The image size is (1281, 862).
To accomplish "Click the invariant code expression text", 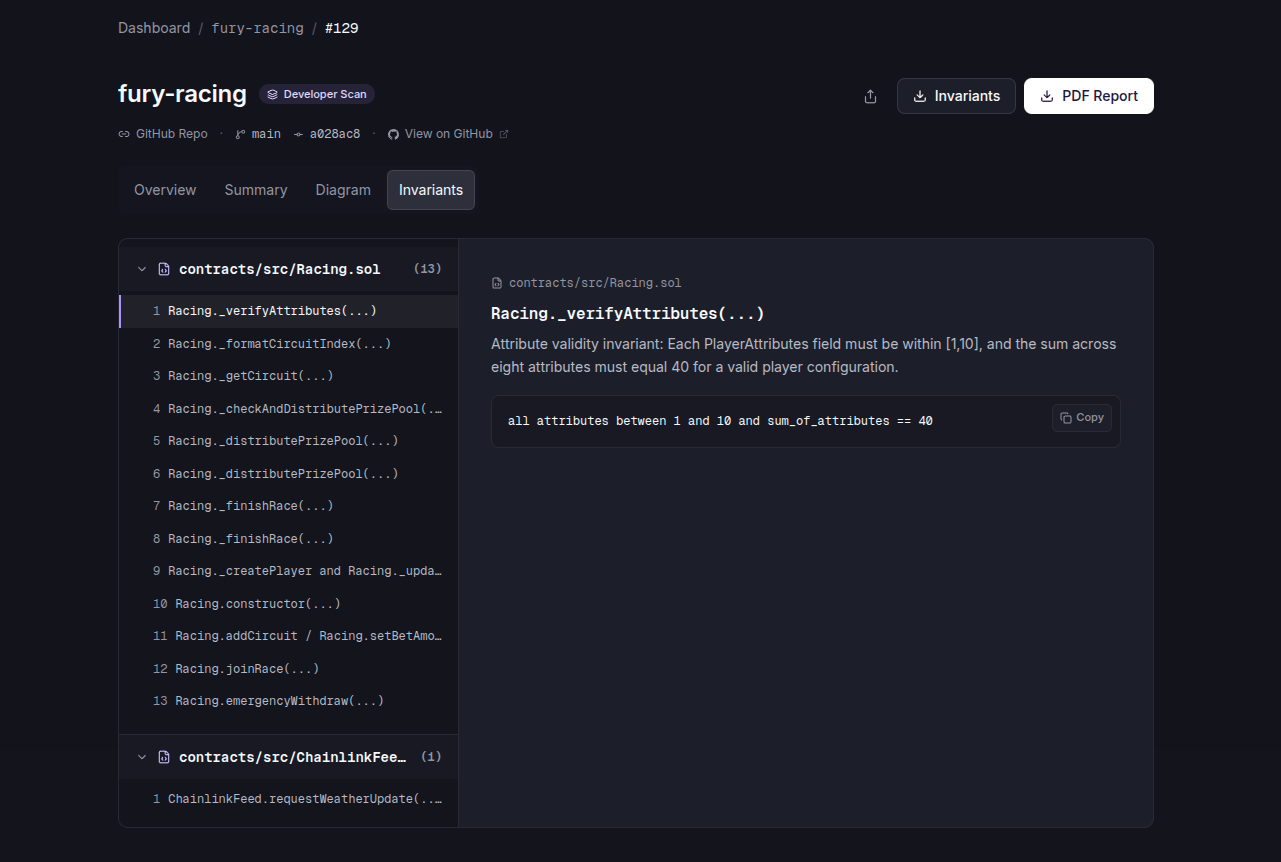I will coord(720,421).
